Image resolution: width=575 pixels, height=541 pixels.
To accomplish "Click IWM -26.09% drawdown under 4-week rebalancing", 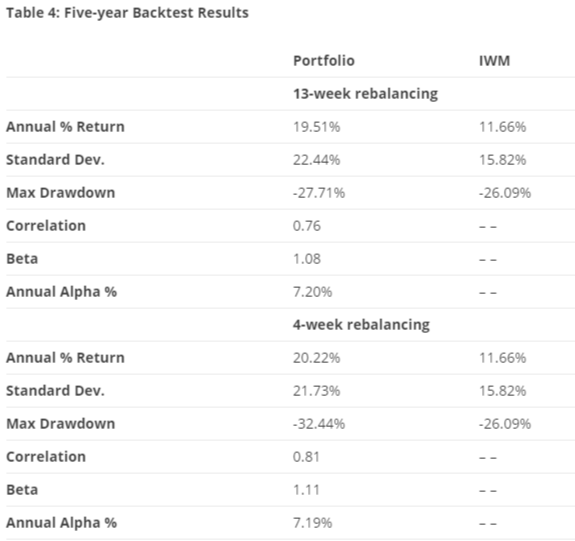I will [505, 424].
